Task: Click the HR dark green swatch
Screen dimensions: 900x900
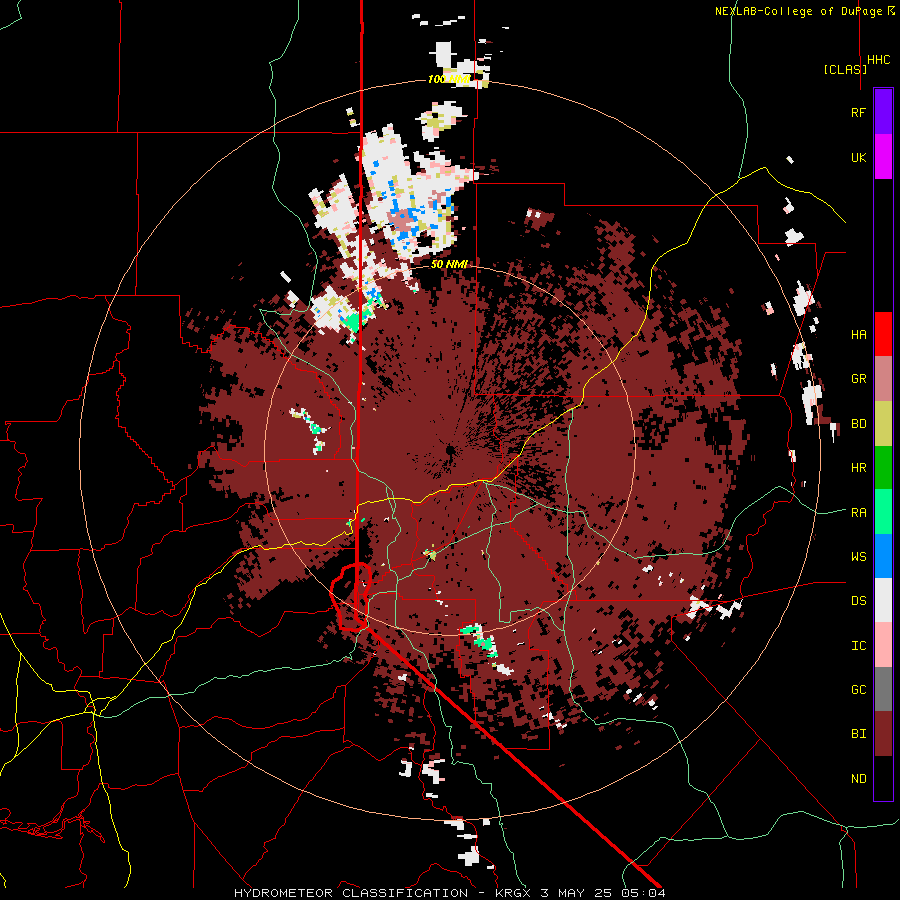Action: pos(883,468)
